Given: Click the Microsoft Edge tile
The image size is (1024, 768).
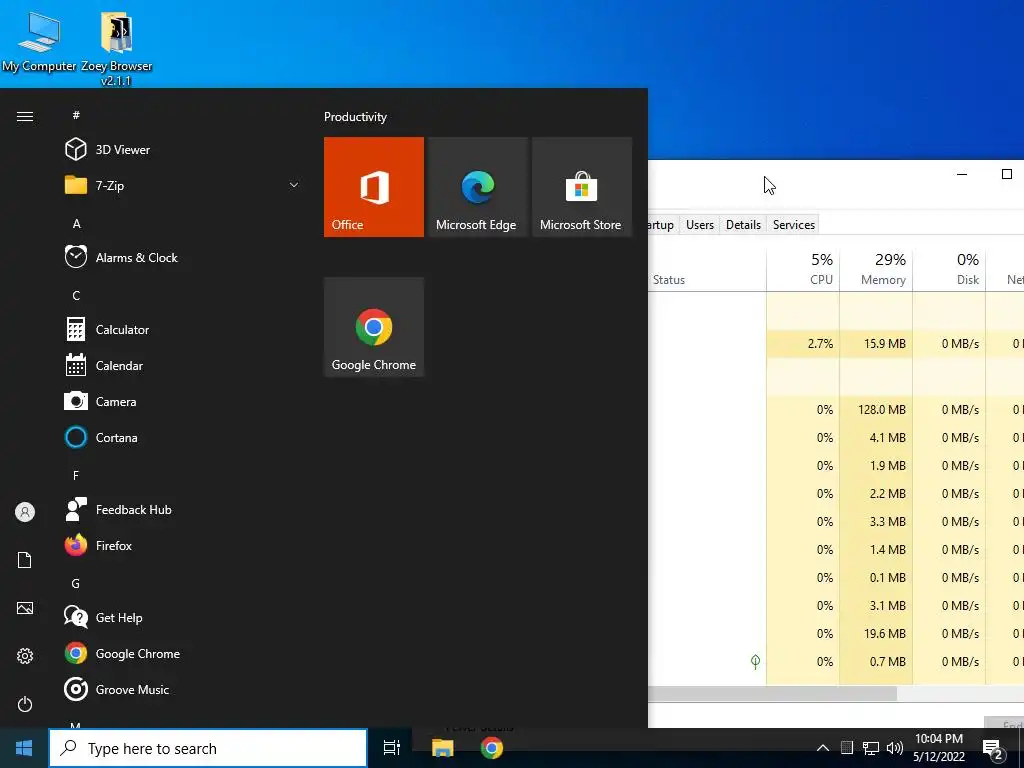Looking at the screenshot, I should [x=477, y=187].
